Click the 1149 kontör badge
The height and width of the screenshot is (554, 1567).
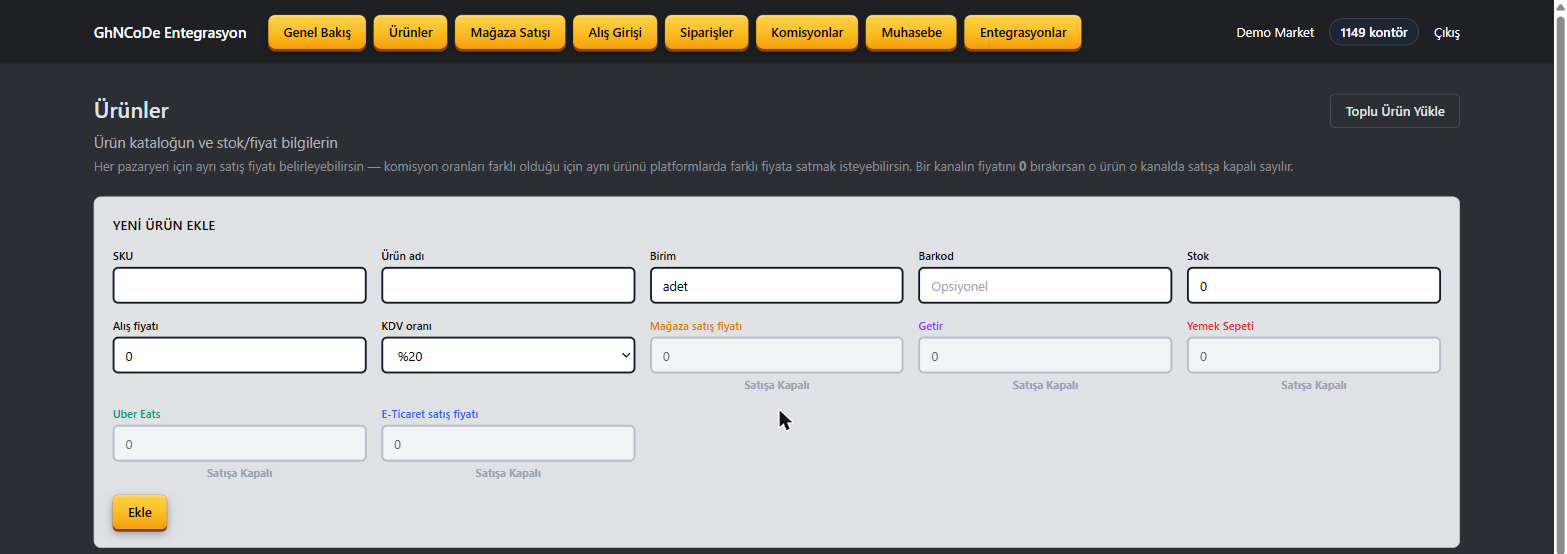(1373, 32)
